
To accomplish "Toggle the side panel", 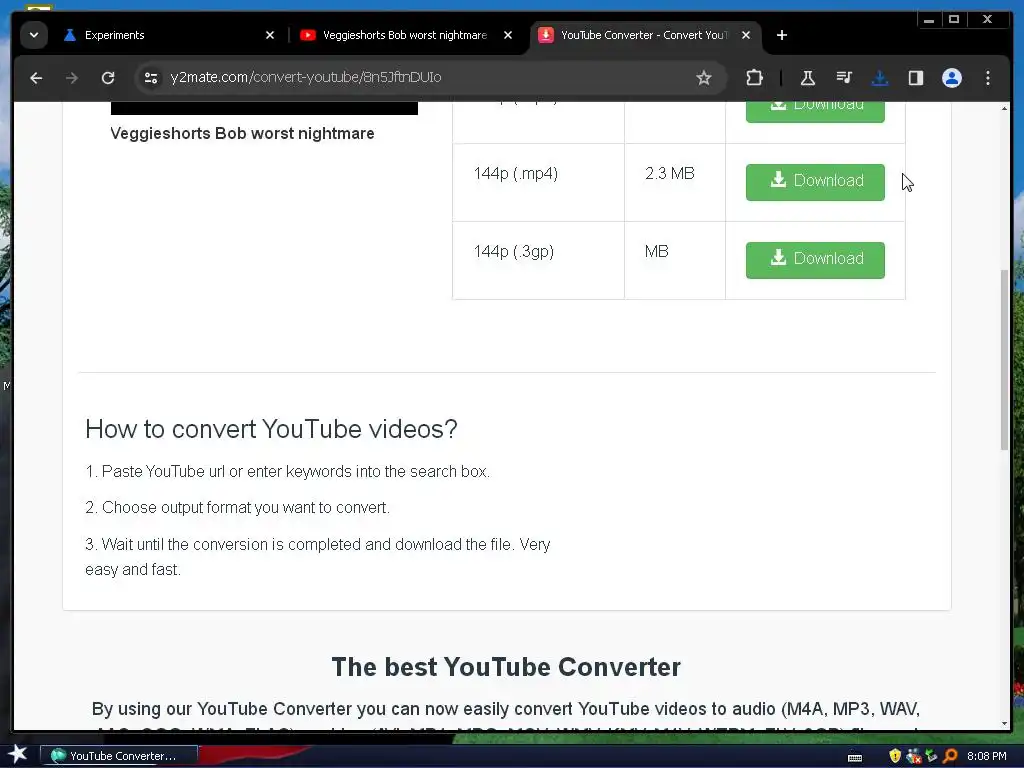I will (916, 78).
